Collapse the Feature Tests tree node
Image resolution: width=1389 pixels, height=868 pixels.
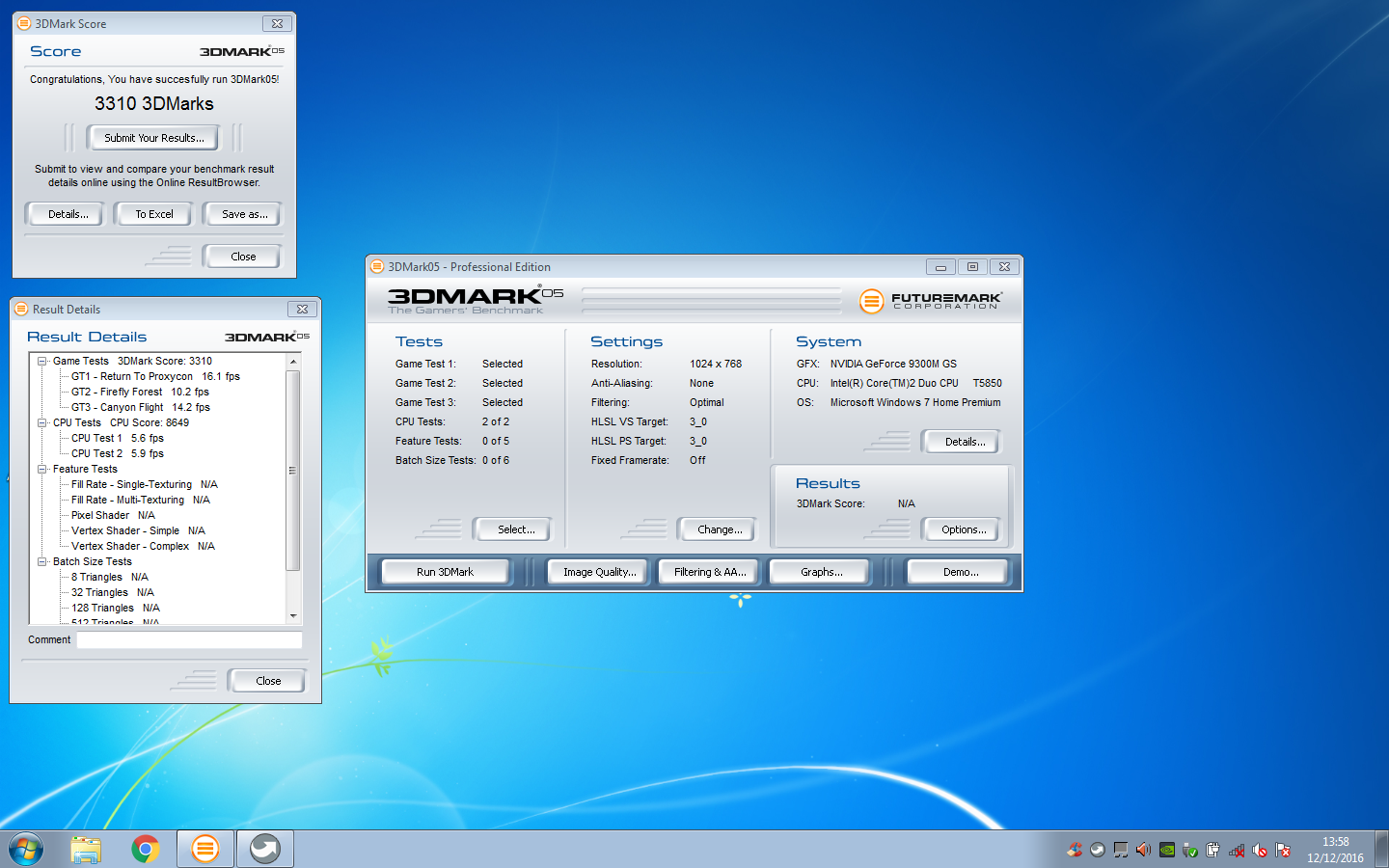click(x=41, y=470)
